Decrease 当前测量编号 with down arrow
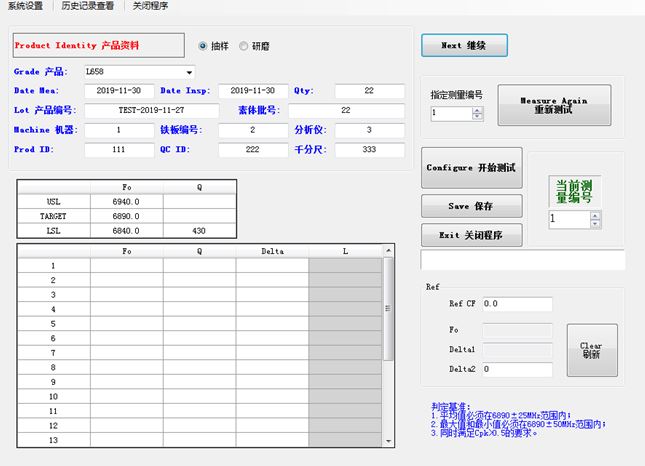 coord(595,223)
